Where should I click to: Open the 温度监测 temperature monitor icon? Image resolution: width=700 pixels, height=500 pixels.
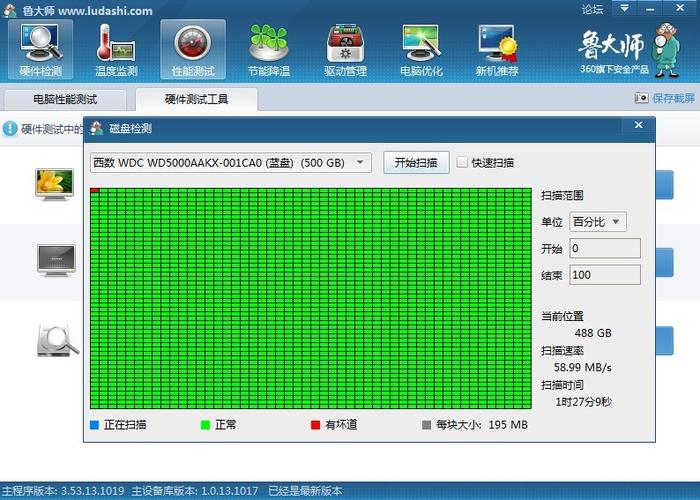pos(117,50)
